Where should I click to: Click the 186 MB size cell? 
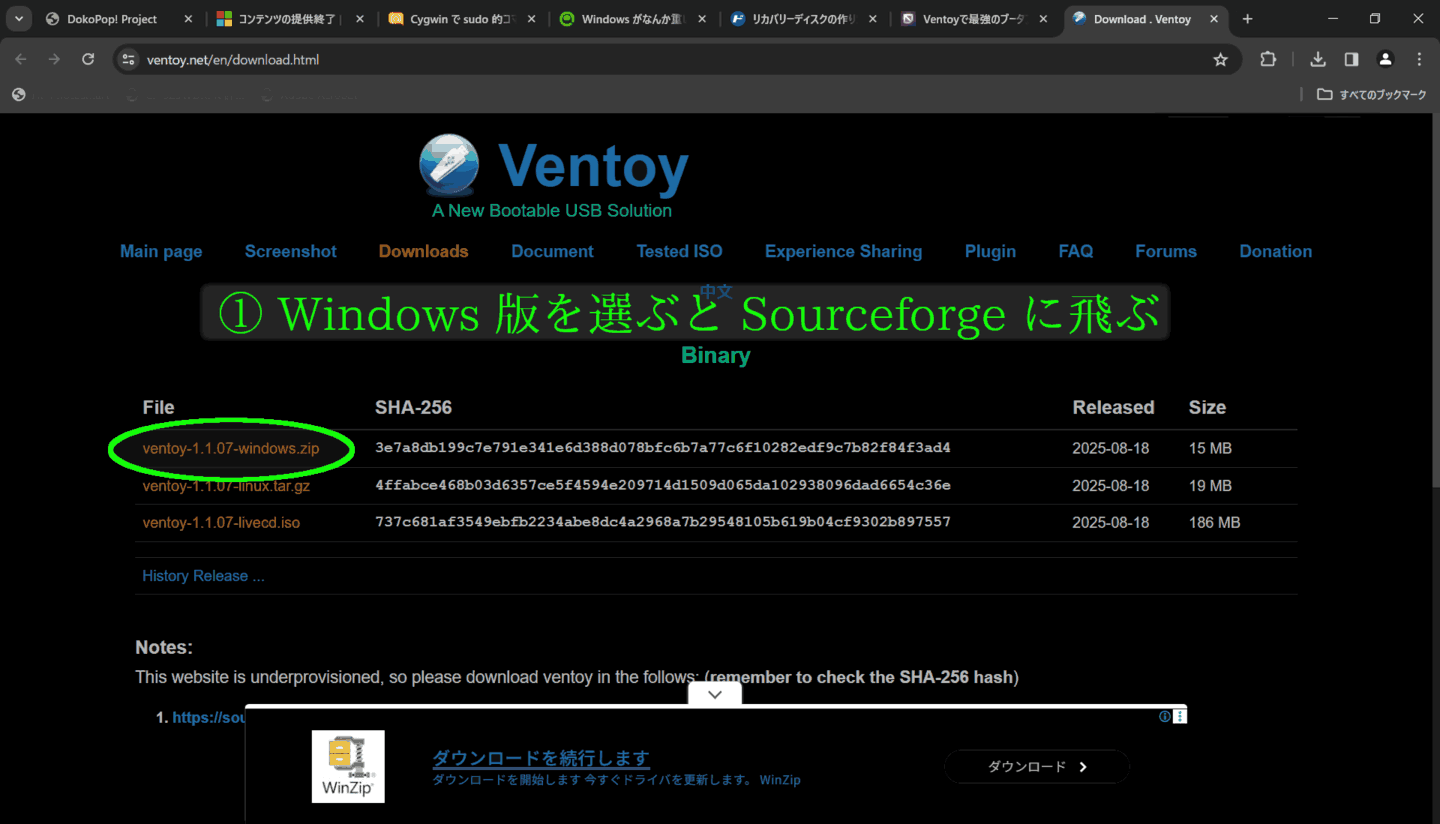click(x=1214, y=522)
